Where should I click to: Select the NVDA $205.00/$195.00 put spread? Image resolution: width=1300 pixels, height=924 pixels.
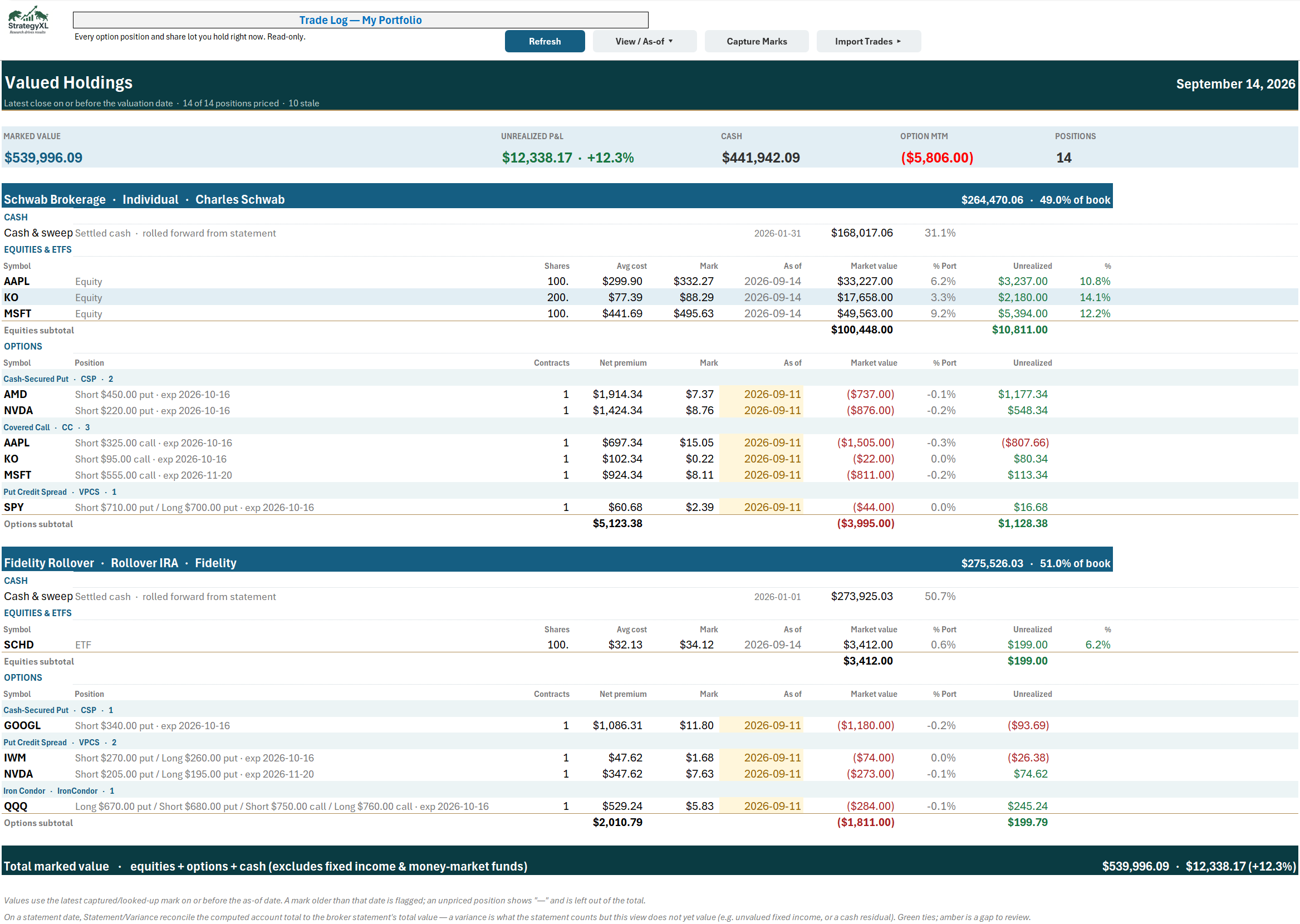coord(194,774)
